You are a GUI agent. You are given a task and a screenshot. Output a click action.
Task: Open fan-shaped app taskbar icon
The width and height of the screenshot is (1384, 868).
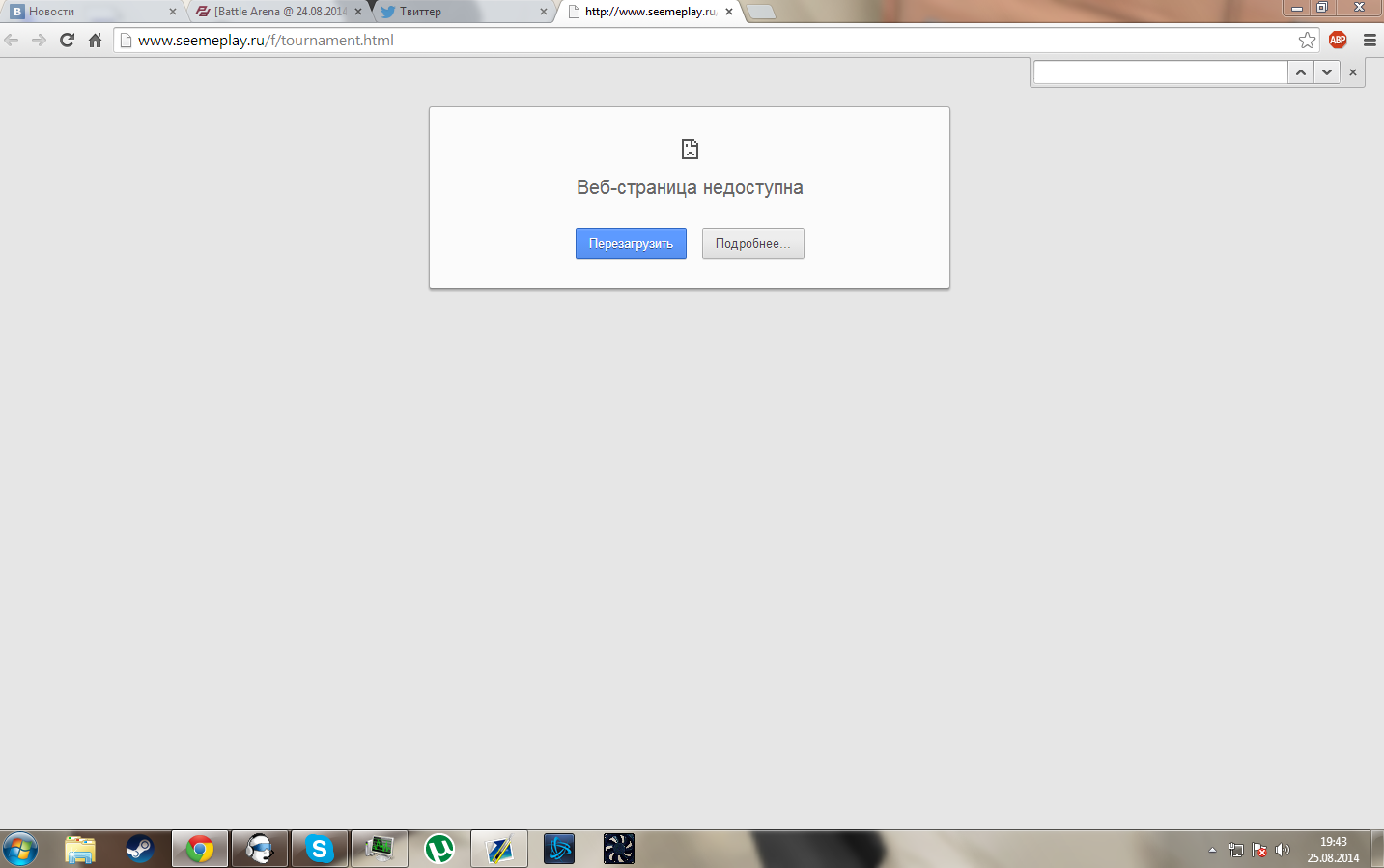[619, 850]
